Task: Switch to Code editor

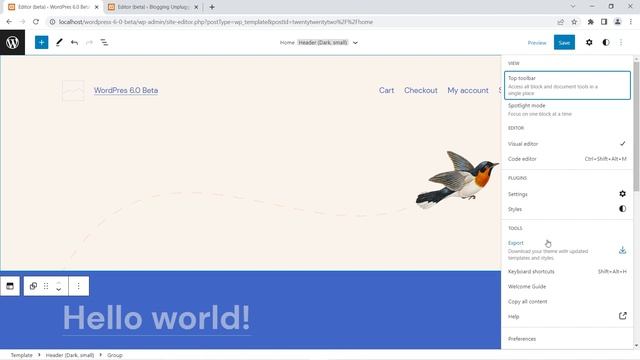Action: [x=567, y=159]
